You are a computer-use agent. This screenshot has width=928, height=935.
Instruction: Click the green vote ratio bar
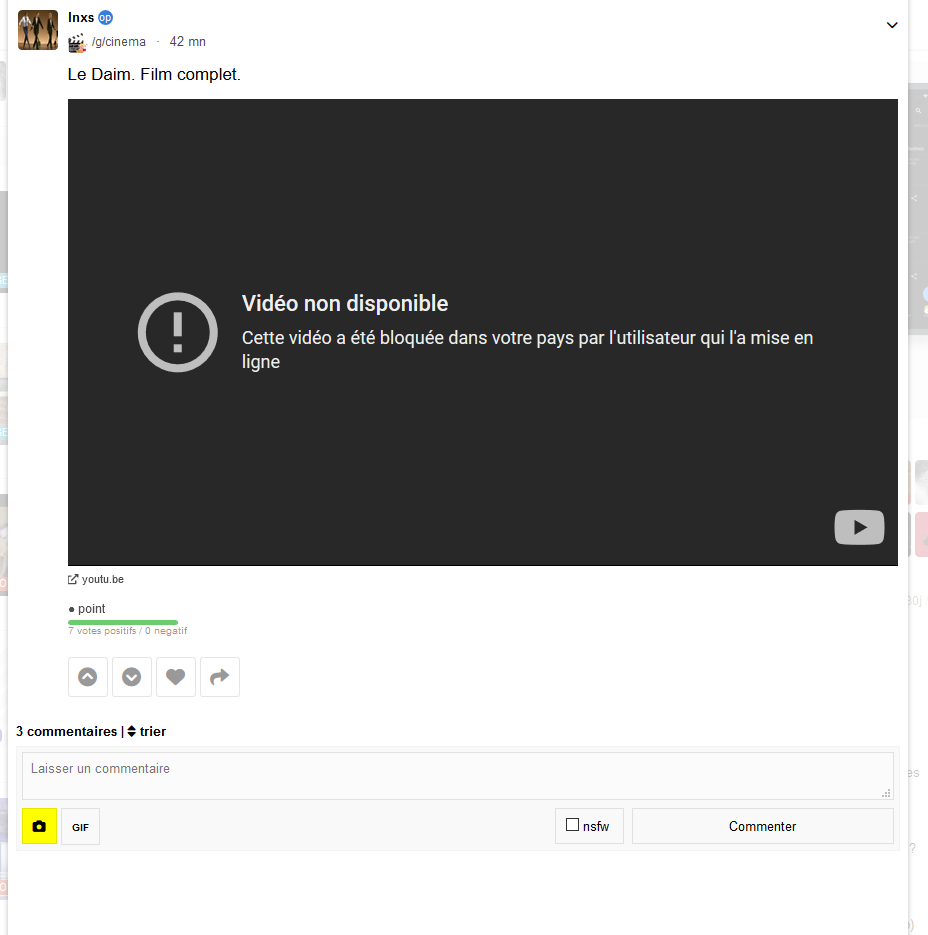pyautogui.click(x=123, y=622)
